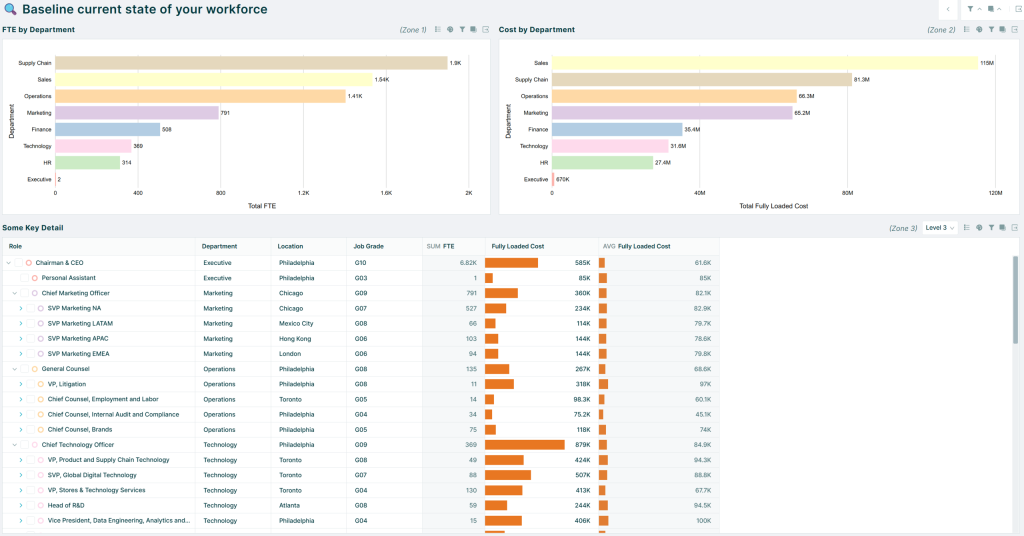This screenshot has height=536, width=1024.
Task: Click the circle icon beside Chairman & CEO
Action: (29, 263)
